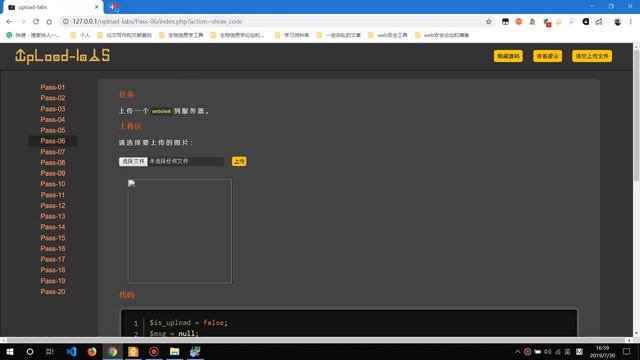Screen dimensions: 640x360
Task: Click the recording indicator in the system tray
Action: (x=527, y=351)
